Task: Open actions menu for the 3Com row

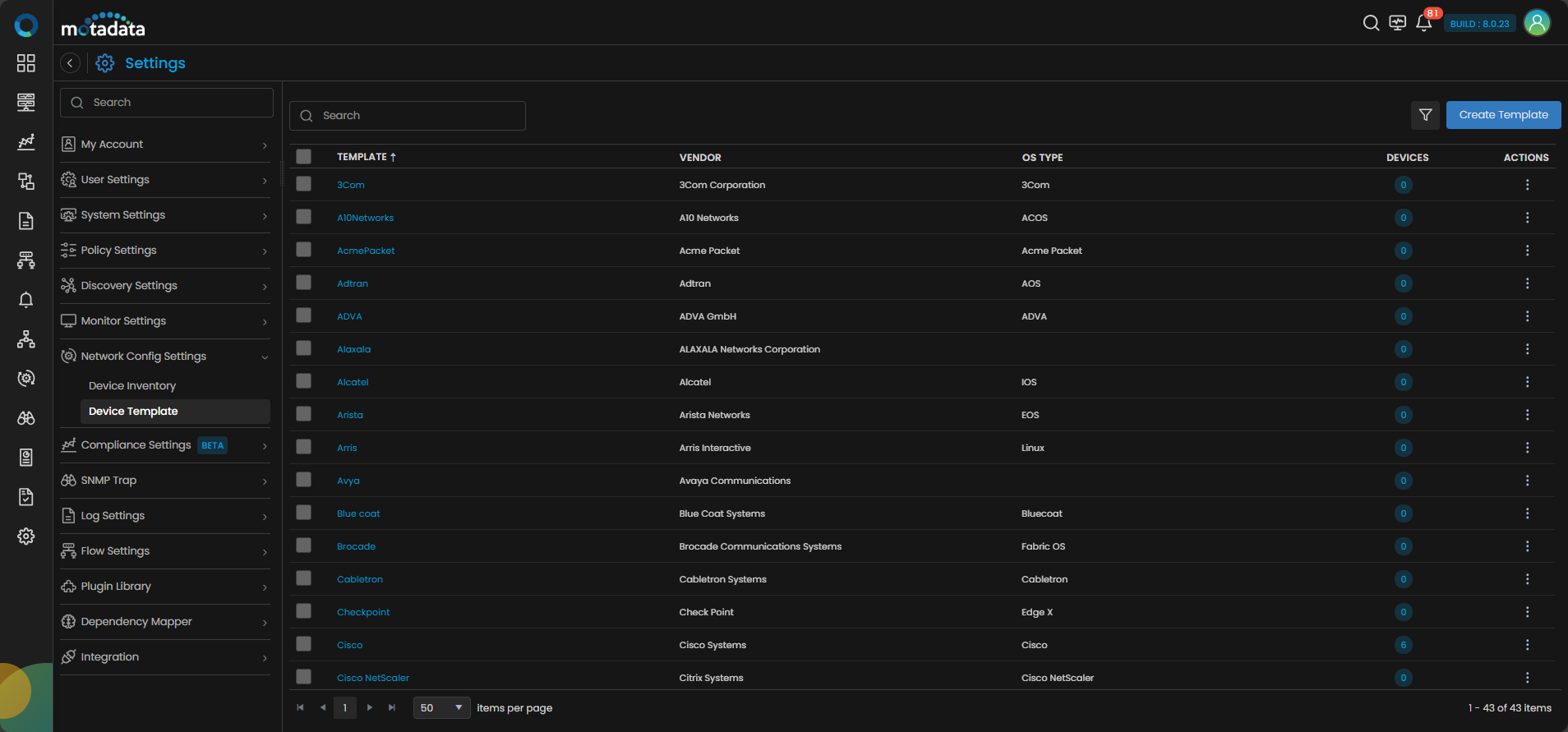Action: [x=1527, y=185]
